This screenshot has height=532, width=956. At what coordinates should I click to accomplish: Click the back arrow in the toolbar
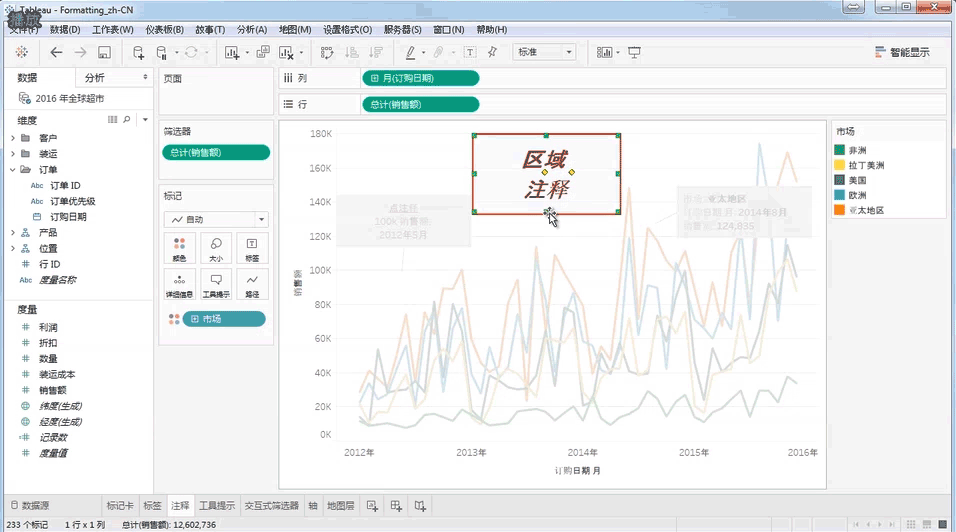pos(56,52)
